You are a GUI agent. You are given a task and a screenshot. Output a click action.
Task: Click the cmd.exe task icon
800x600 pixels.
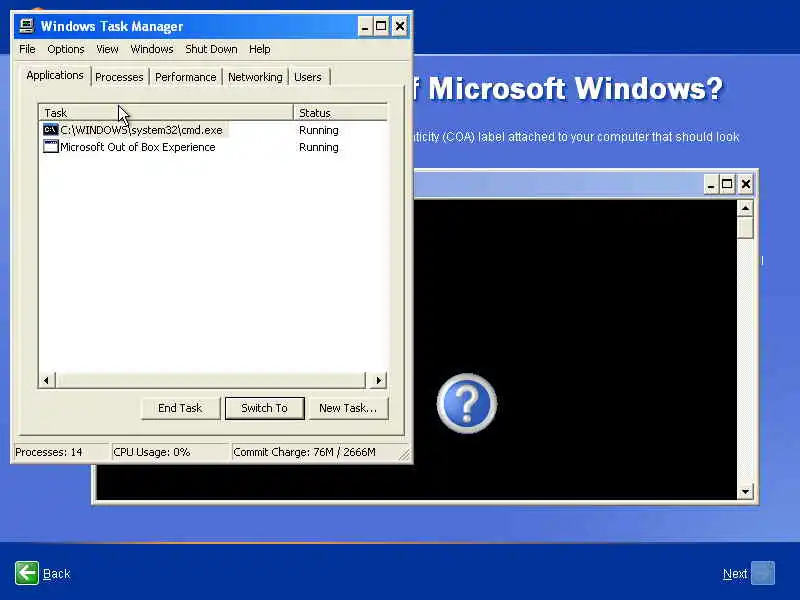[x=51, y=130]
